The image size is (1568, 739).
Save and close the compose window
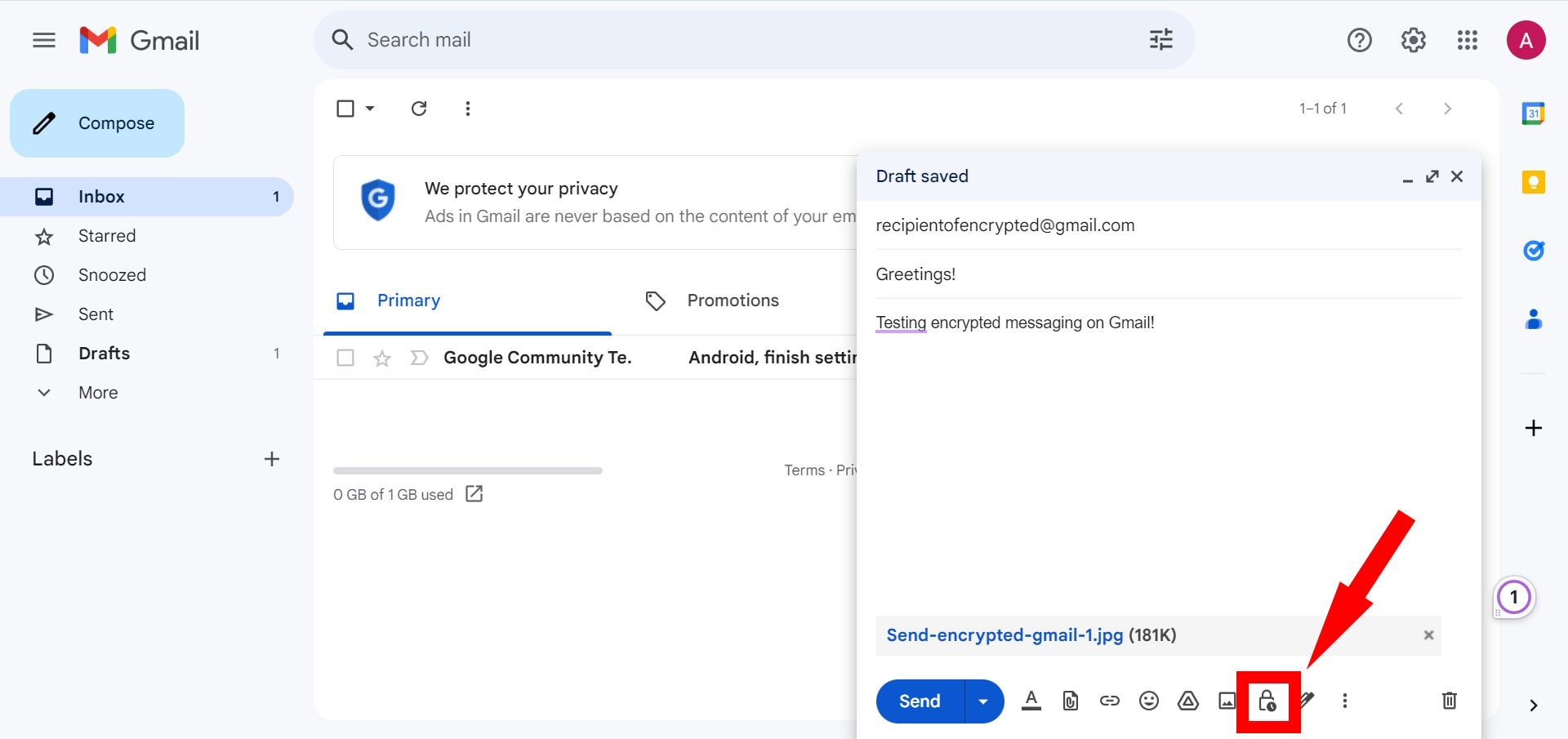(x=1456, y=176)
